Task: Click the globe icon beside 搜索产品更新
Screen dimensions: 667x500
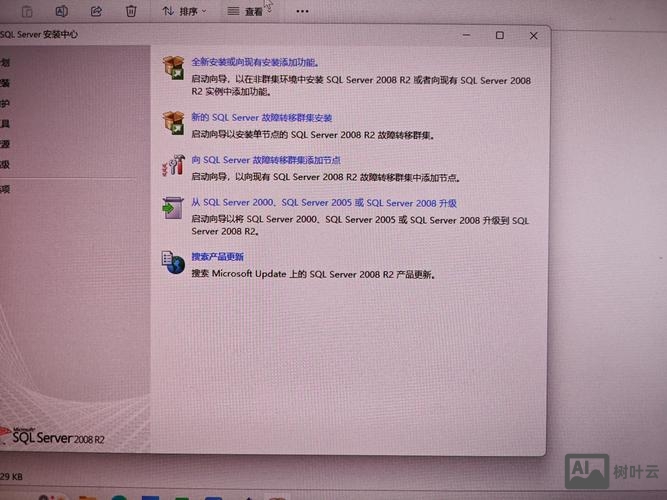Action: coord(173,262)
